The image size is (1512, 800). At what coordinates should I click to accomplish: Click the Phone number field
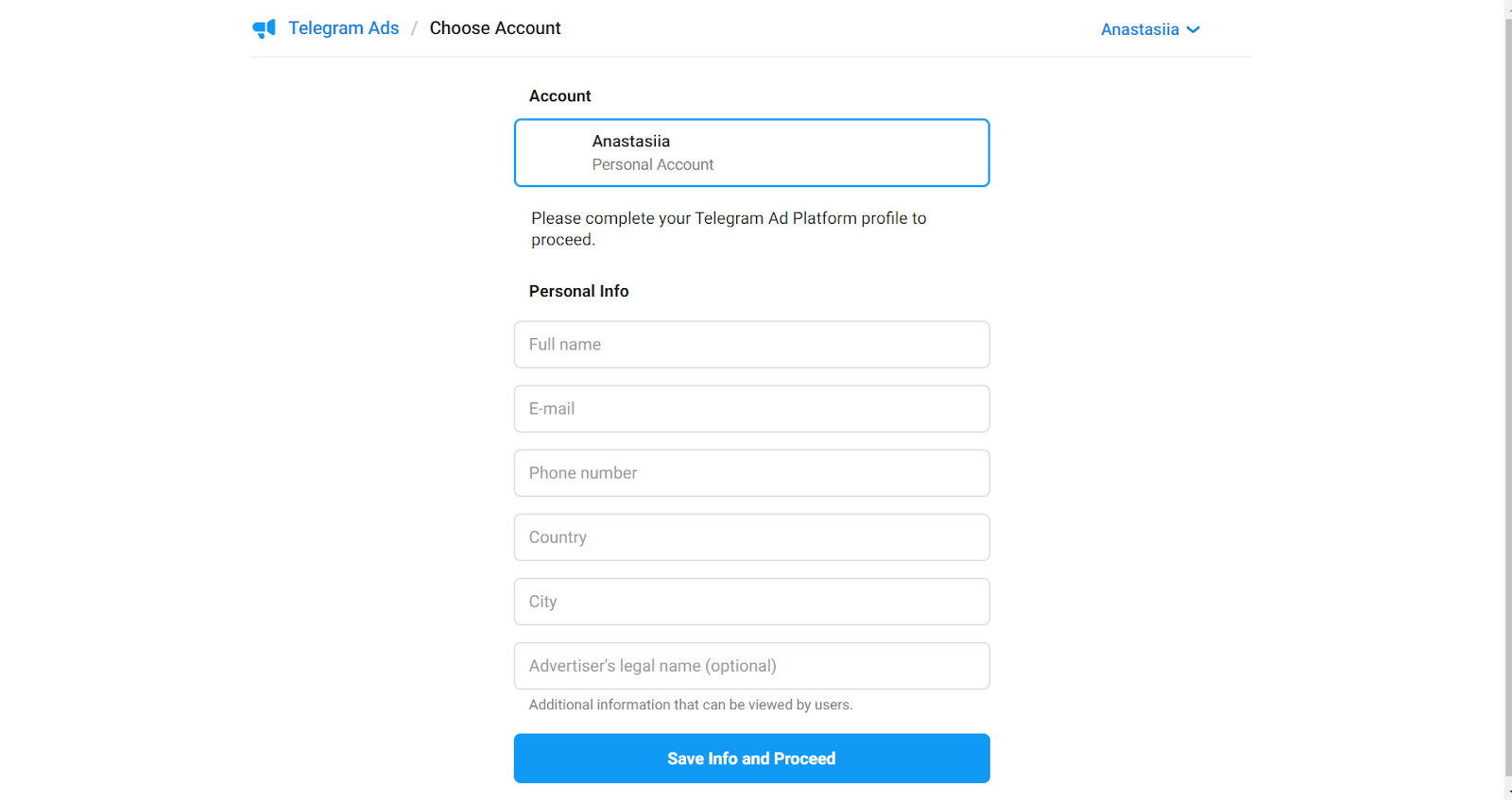[x=751, y=472]
